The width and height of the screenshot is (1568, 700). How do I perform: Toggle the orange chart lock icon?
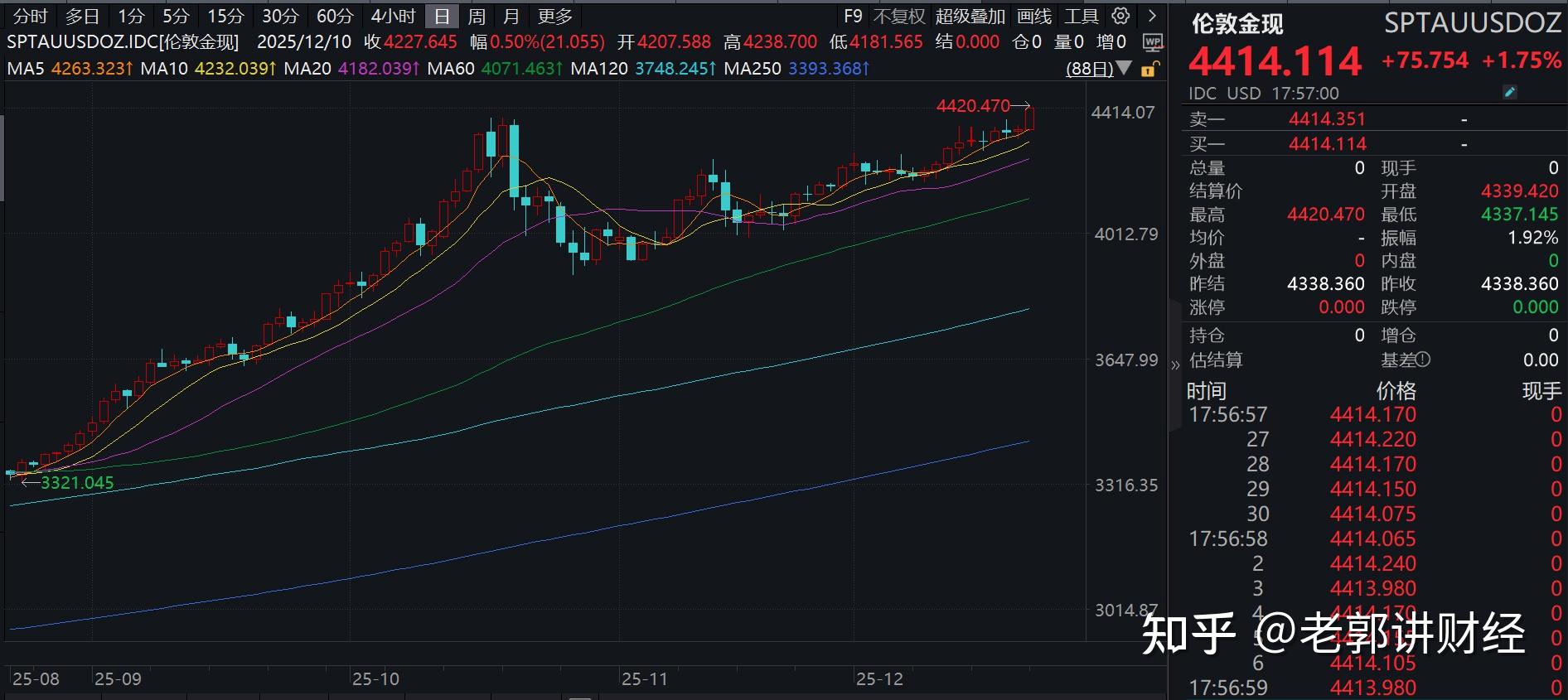tap(1149, 70)
